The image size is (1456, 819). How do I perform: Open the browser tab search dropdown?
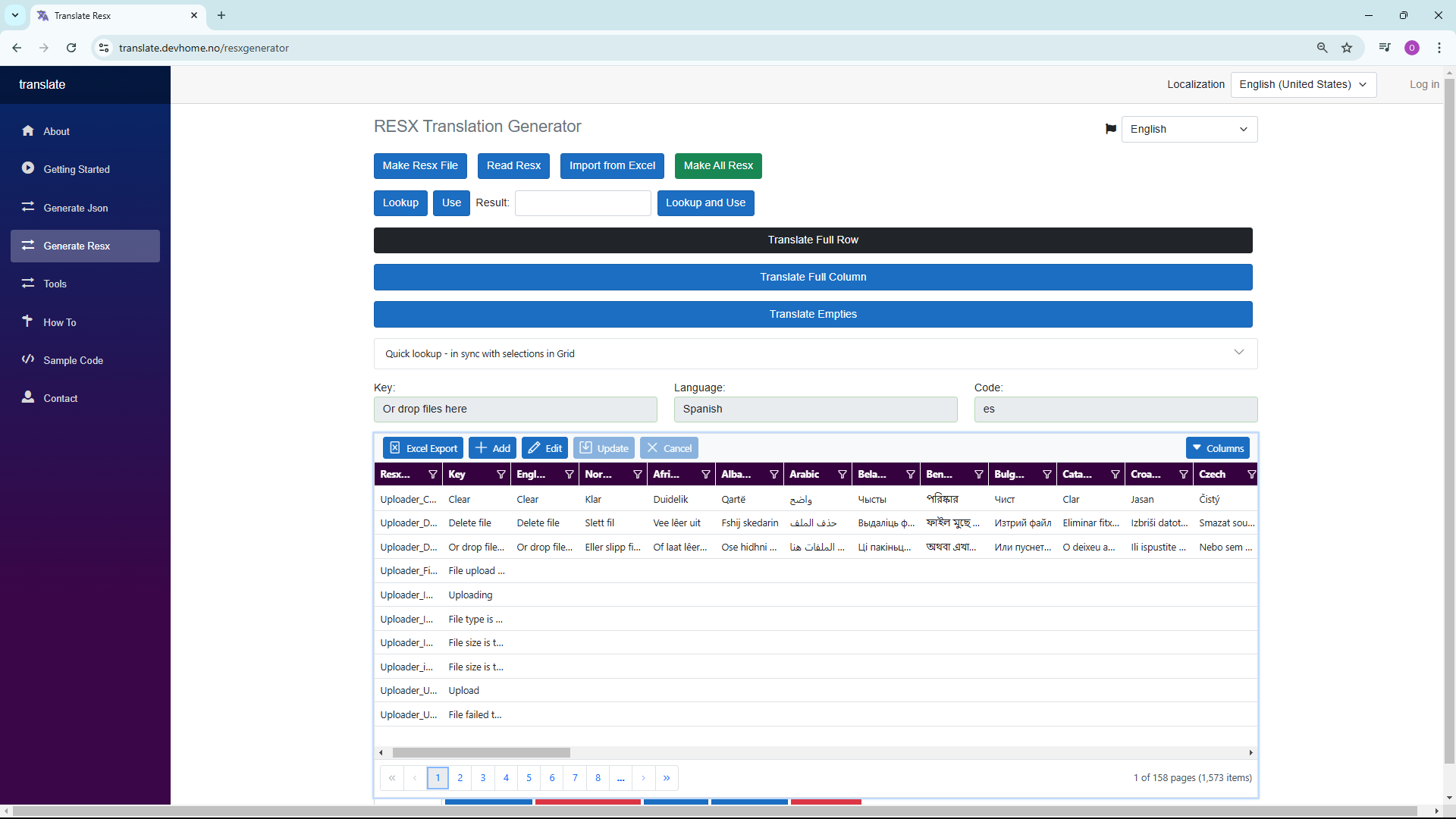(15, 15)
